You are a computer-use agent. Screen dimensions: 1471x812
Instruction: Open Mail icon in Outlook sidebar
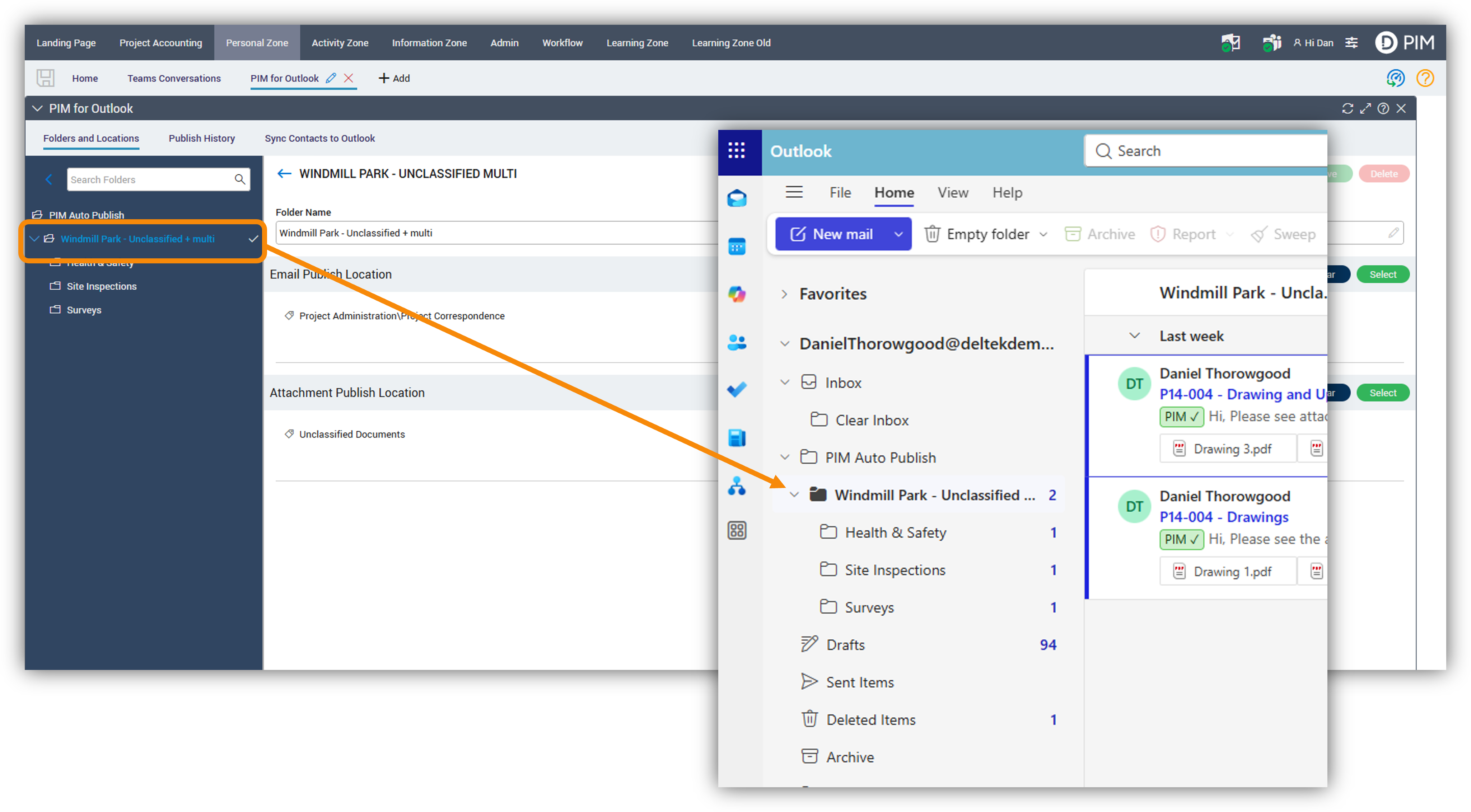pos(737,198)
